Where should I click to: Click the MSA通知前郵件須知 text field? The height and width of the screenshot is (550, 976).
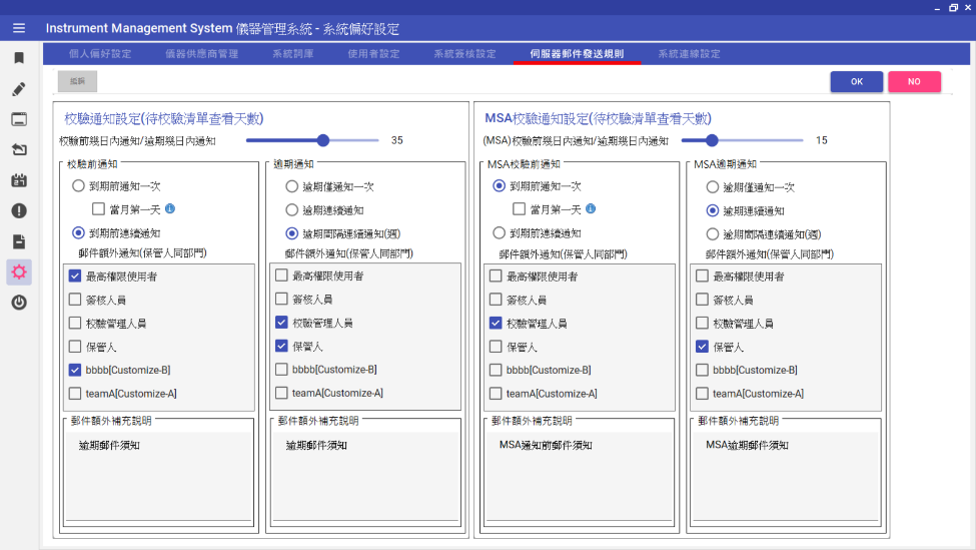579,476
